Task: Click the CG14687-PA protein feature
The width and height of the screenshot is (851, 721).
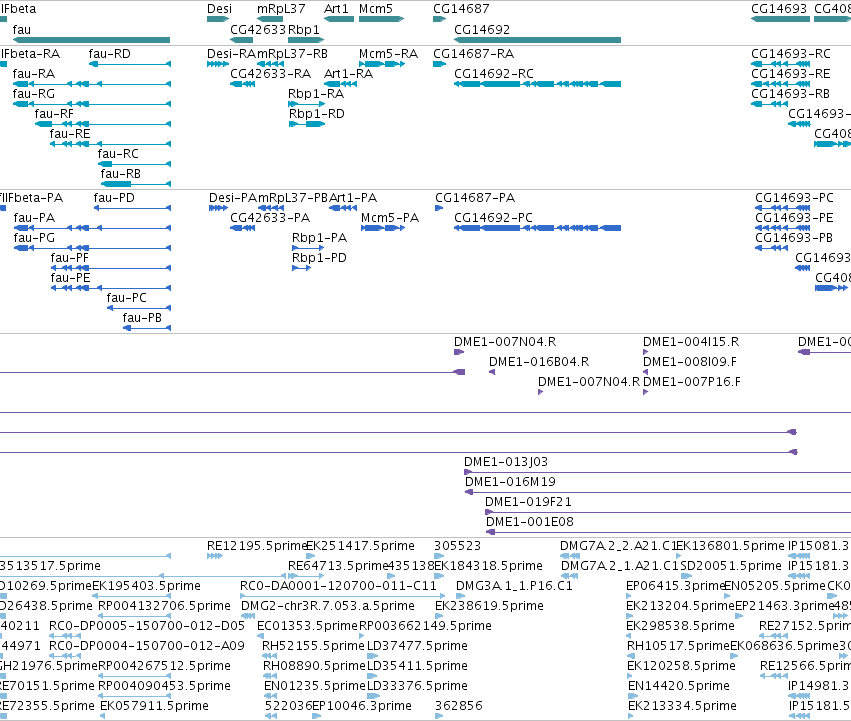Action: (x=439, y=208)
